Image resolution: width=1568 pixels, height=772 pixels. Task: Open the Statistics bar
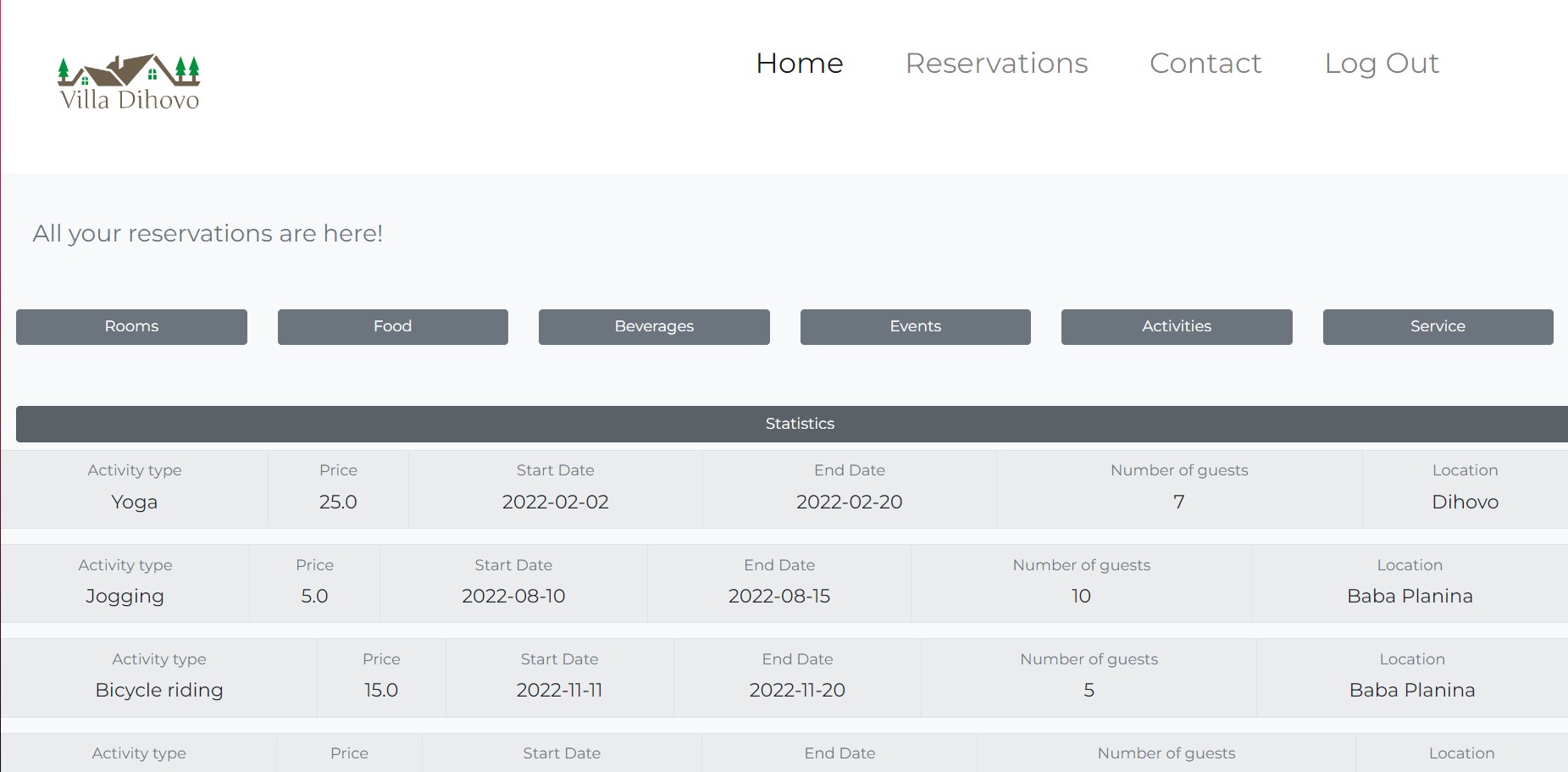(799, 424)
